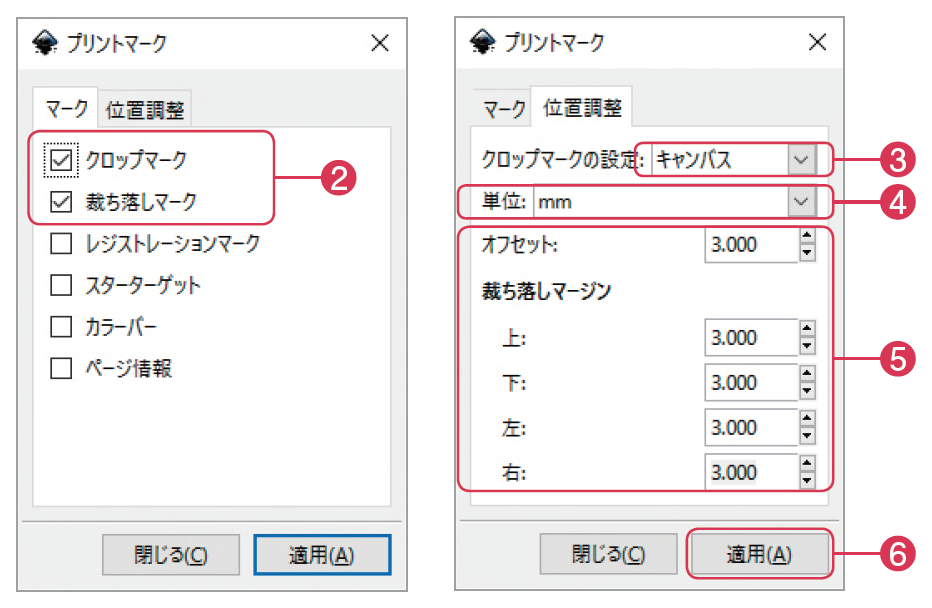Increase the 右 margin with up arrow
This screenshot has width=932, height=608.
pyautogui.click(x=808, y=463)
